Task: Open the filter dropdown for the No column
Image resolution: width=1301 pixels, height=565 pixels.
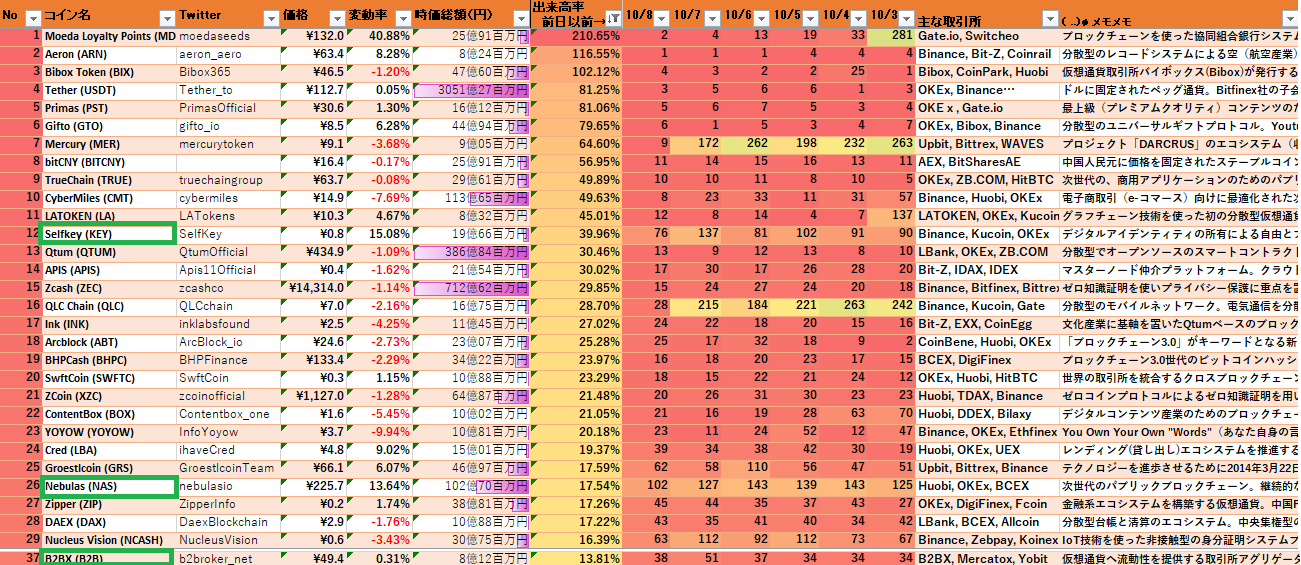Action: point(32,18)
